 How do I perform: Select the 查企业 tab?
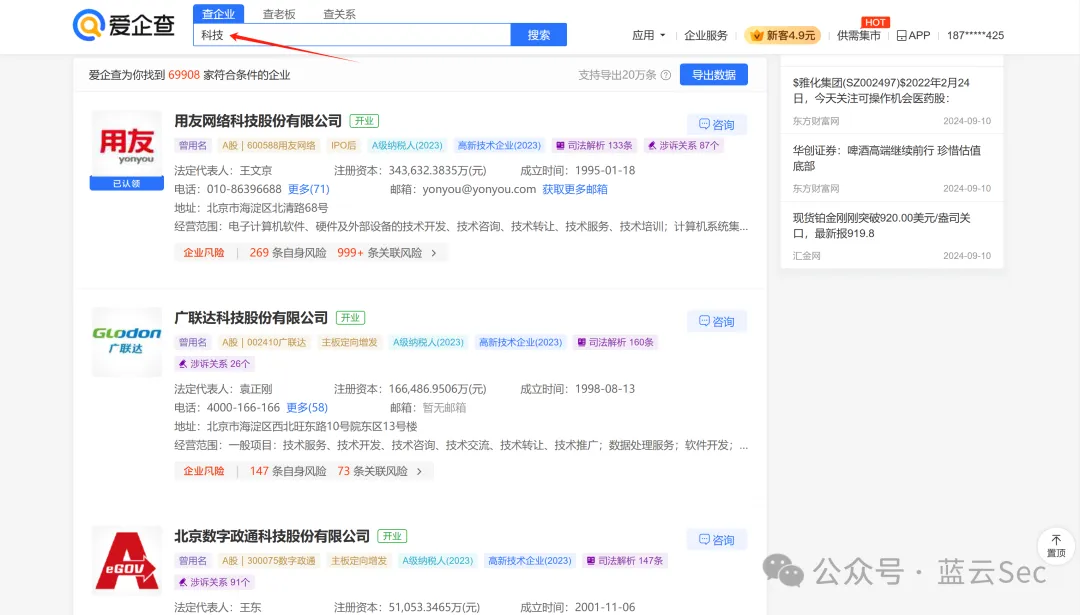218,14
